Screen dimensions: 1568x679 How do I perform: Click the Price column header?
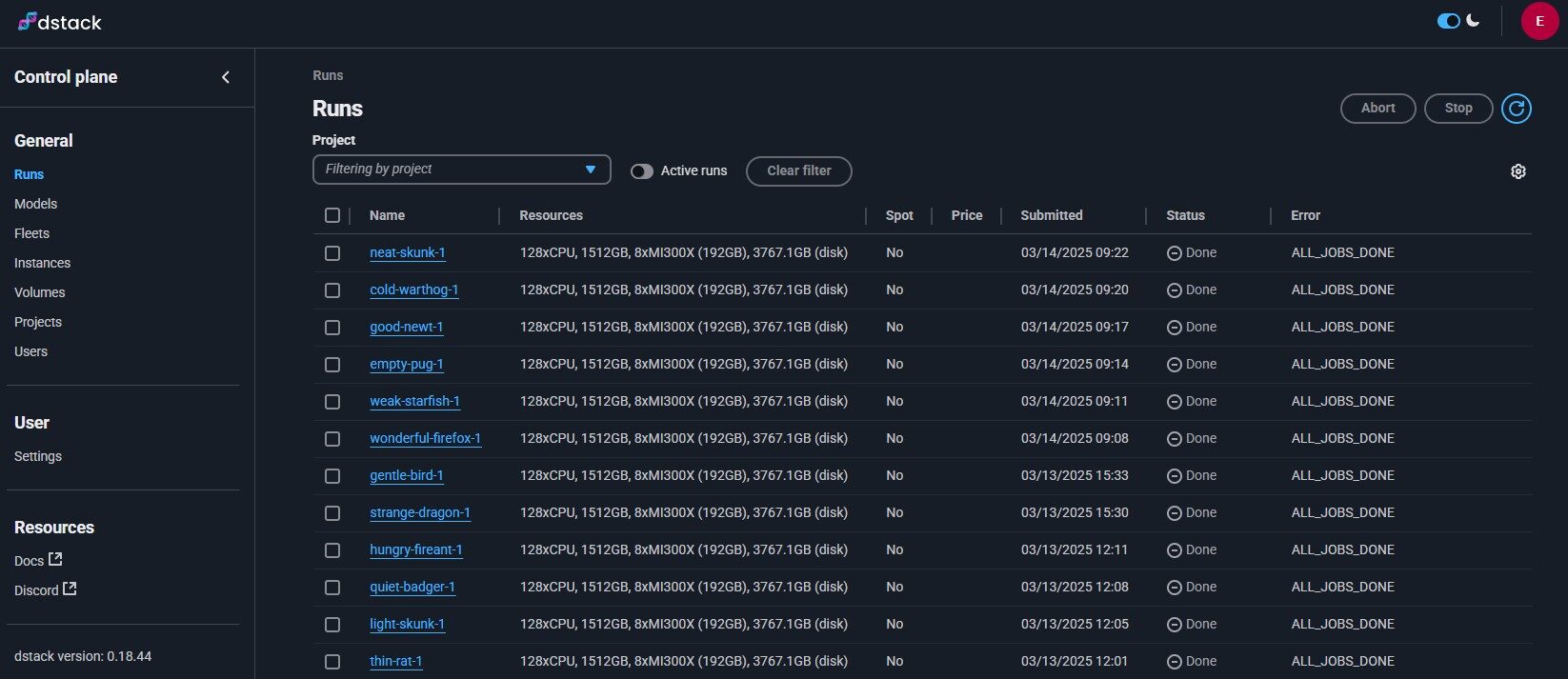[x=966, y=215]
